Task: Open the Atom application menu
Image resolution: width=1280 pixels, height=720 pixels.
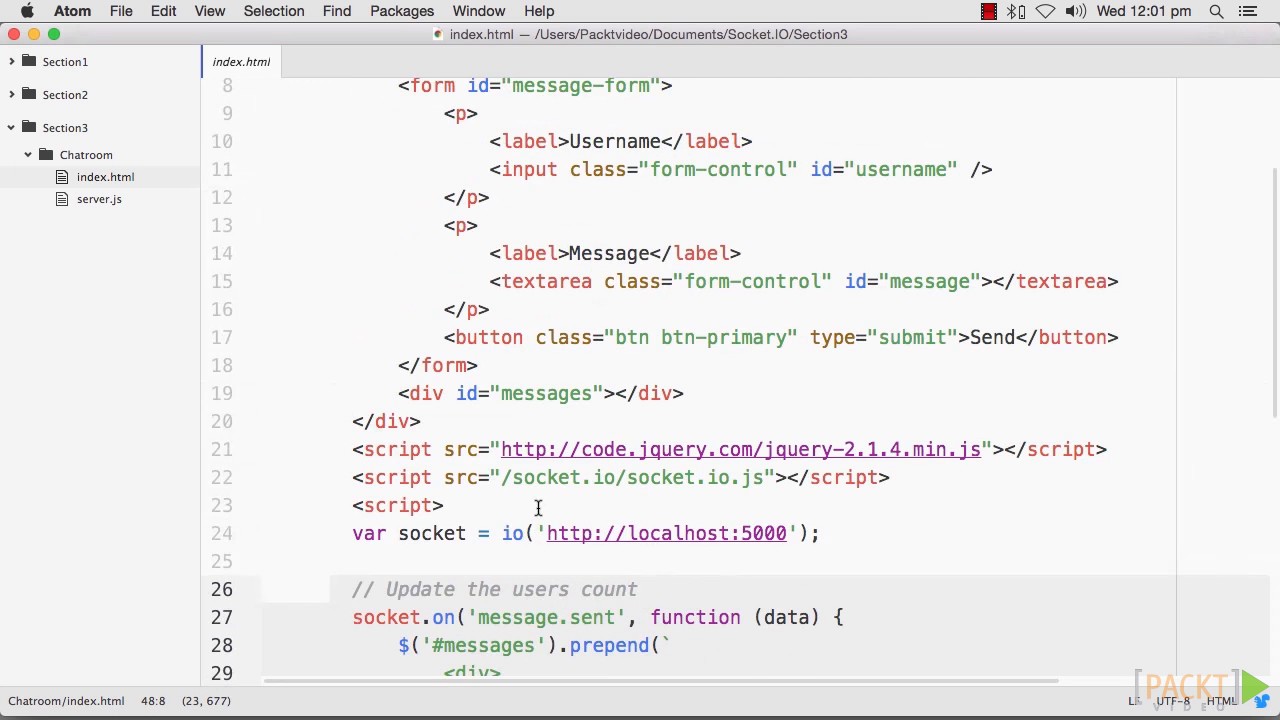Action: [x=72, y=11]
